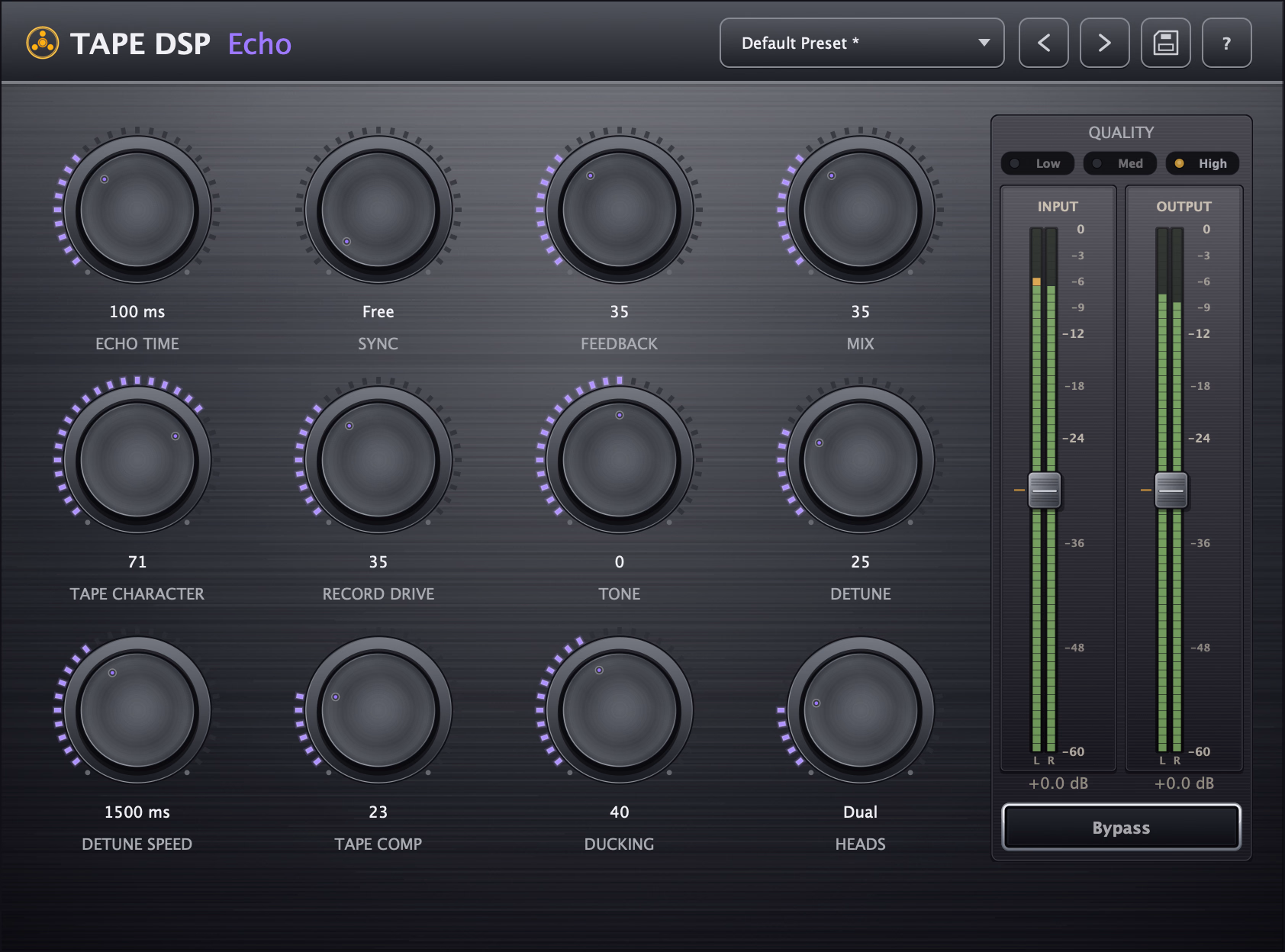This screenshot has width=1285, height=952.
Task: Click the Sync knob
Action: 378,210
